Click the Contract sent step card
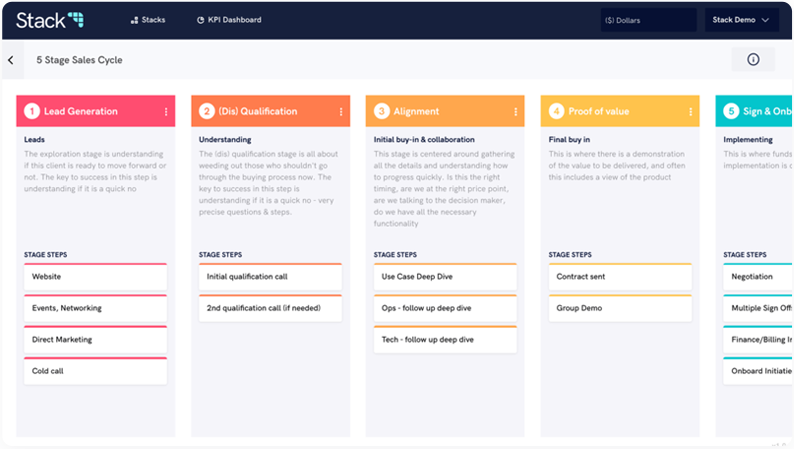794x449 pixels. pyautogui.click(x=619, y=277)
